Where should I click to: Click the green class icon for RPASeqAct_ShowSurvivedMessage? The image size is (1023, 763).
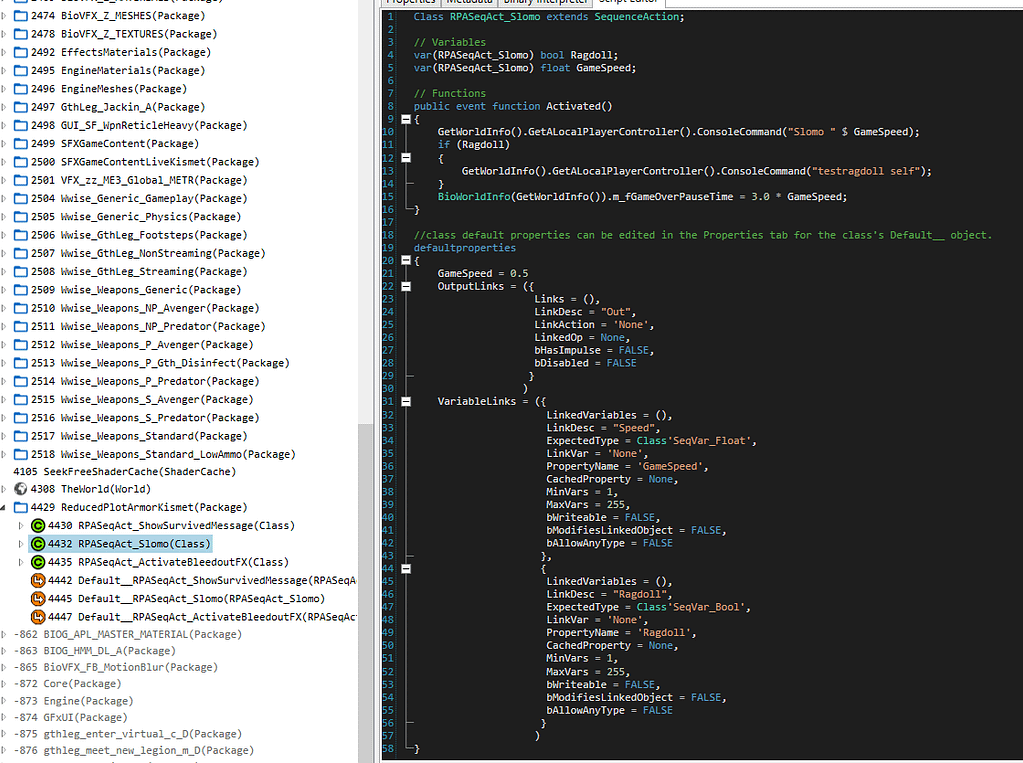(x=38, y=526)
